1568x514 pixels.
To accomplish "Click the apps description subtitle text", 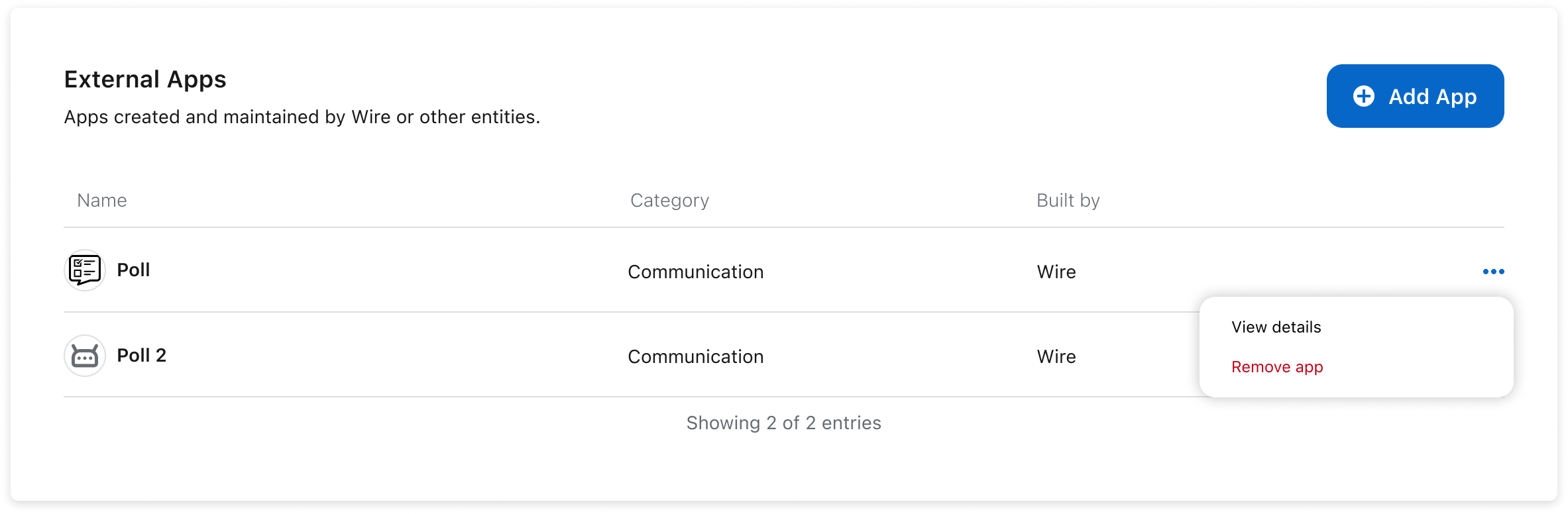I will [x=302, y=117].
